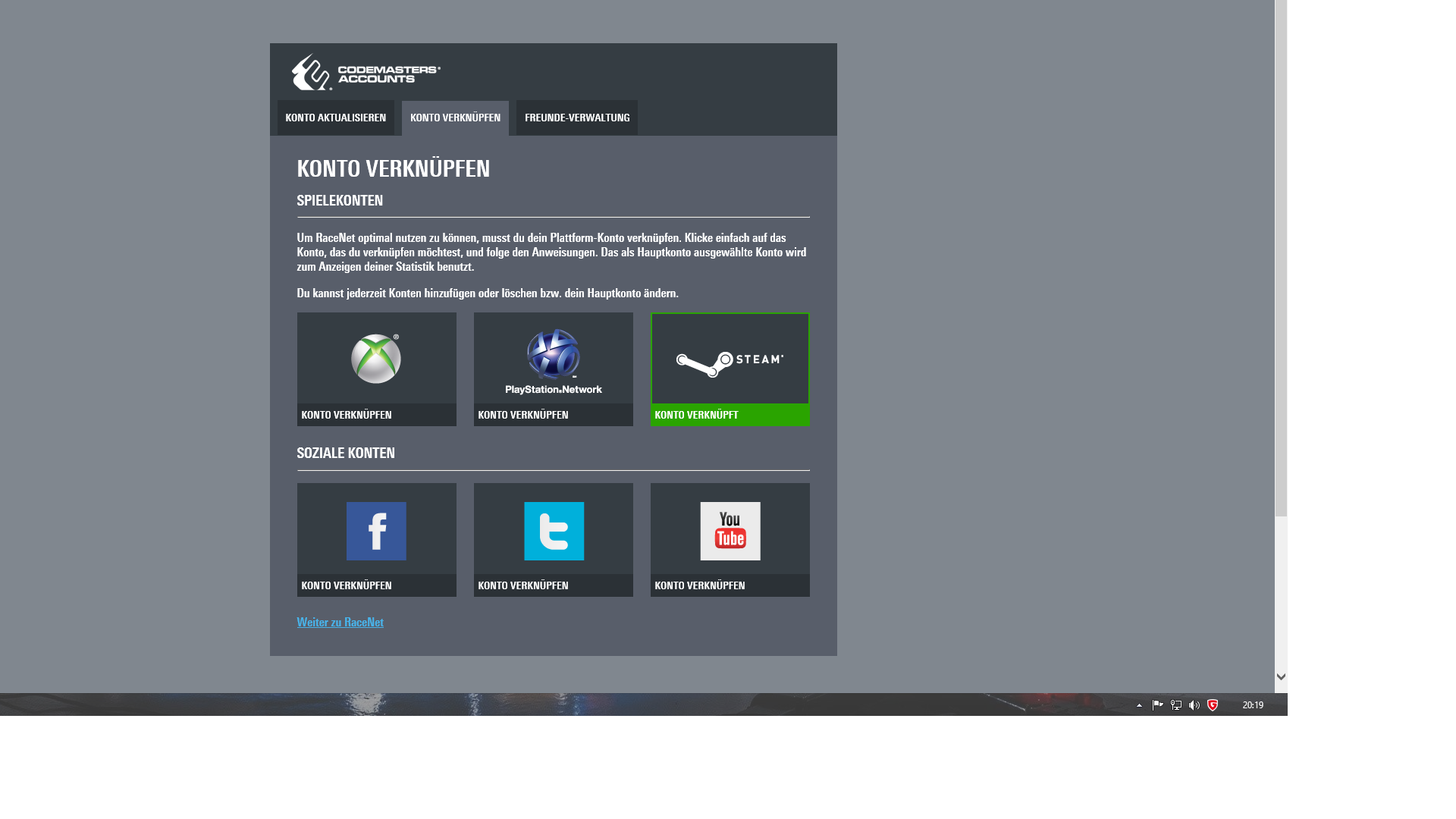
Task: Open the Action Center flag tray icon
Action: click(x=1157, y=705)
